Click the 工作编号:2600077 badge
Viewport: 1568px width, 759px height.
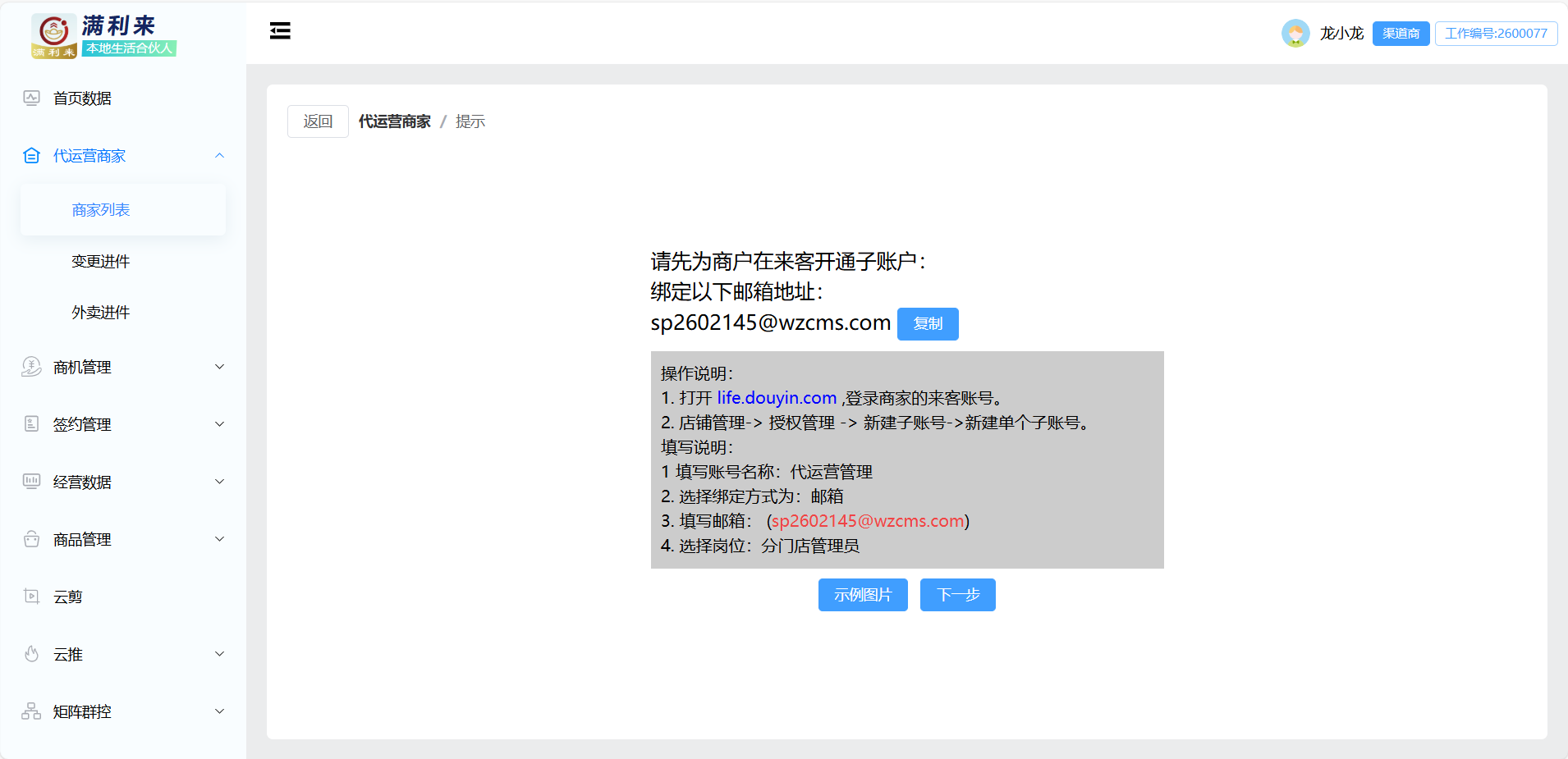coord(1496,34)
